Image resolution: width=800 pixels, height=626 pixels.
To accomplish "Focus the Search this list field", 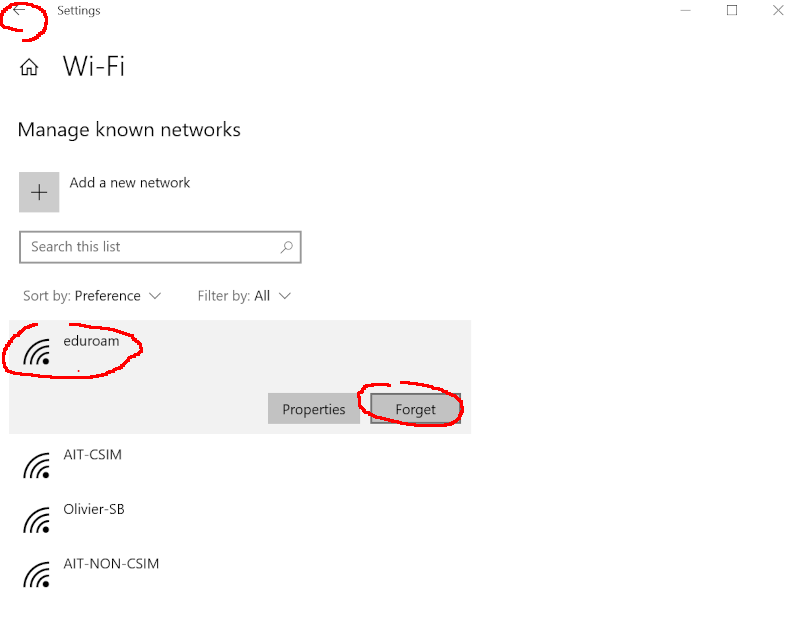I will pos(160,247).
